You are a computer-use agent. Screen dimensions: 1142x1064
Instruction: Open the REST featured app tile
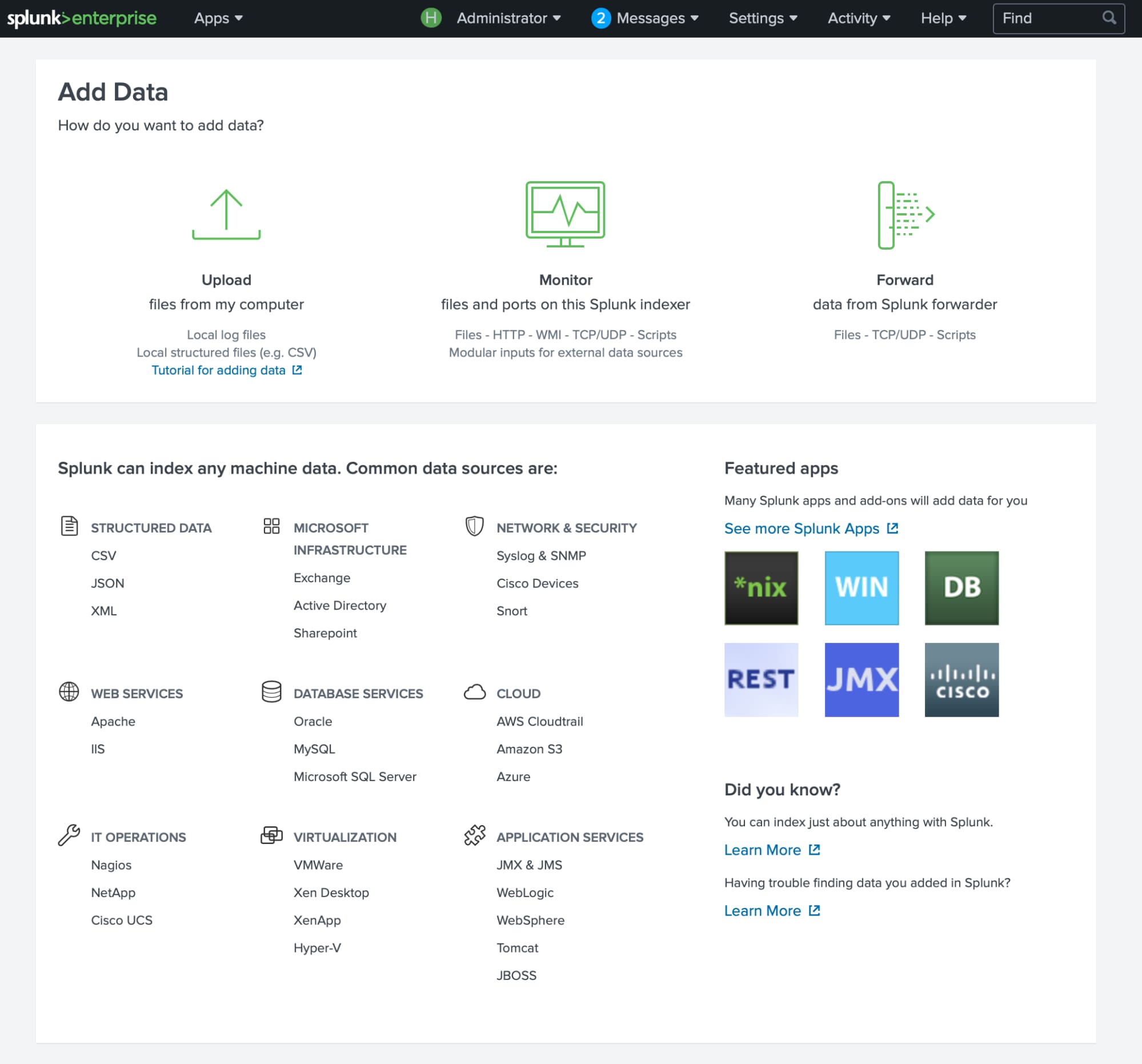[760, 679]
